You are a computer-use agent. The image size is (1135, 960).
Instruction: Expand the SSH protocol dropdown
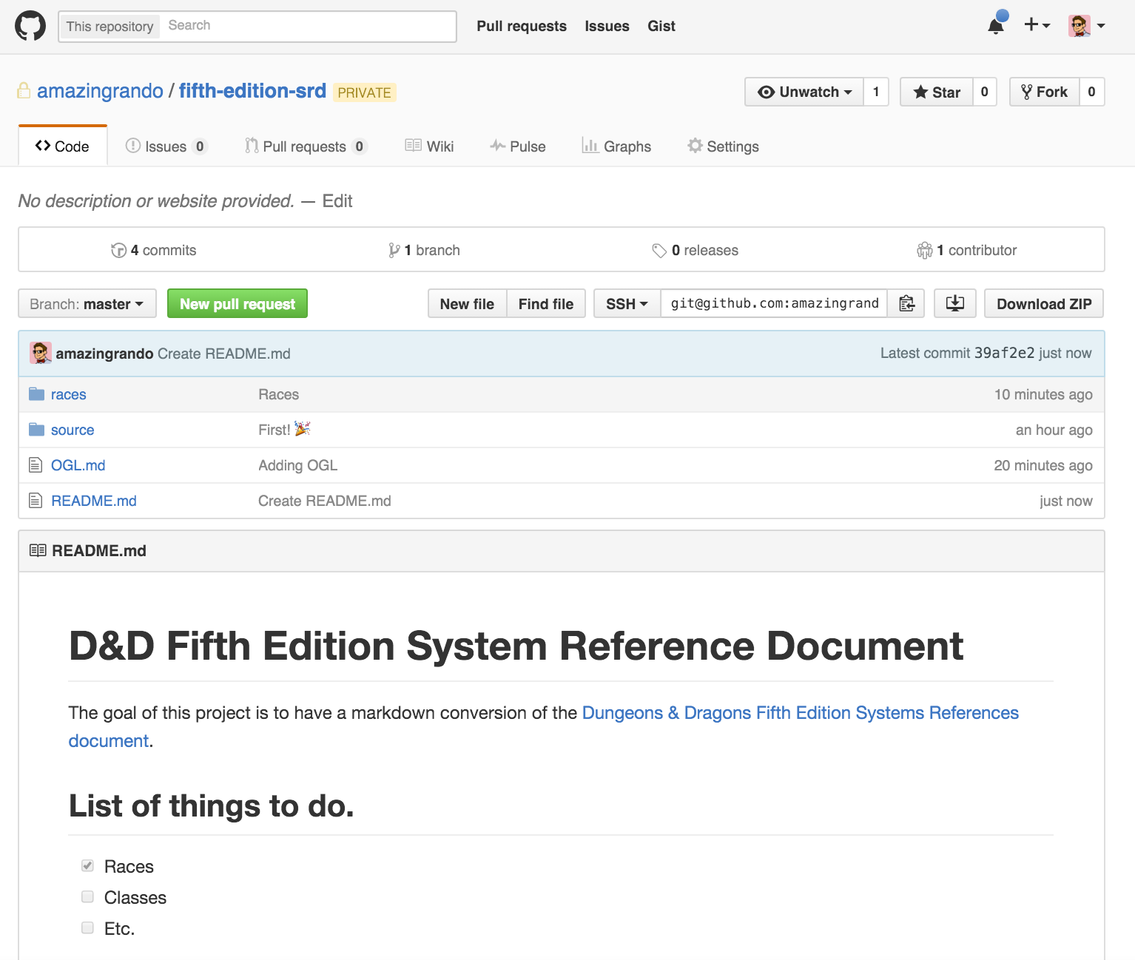627,304
